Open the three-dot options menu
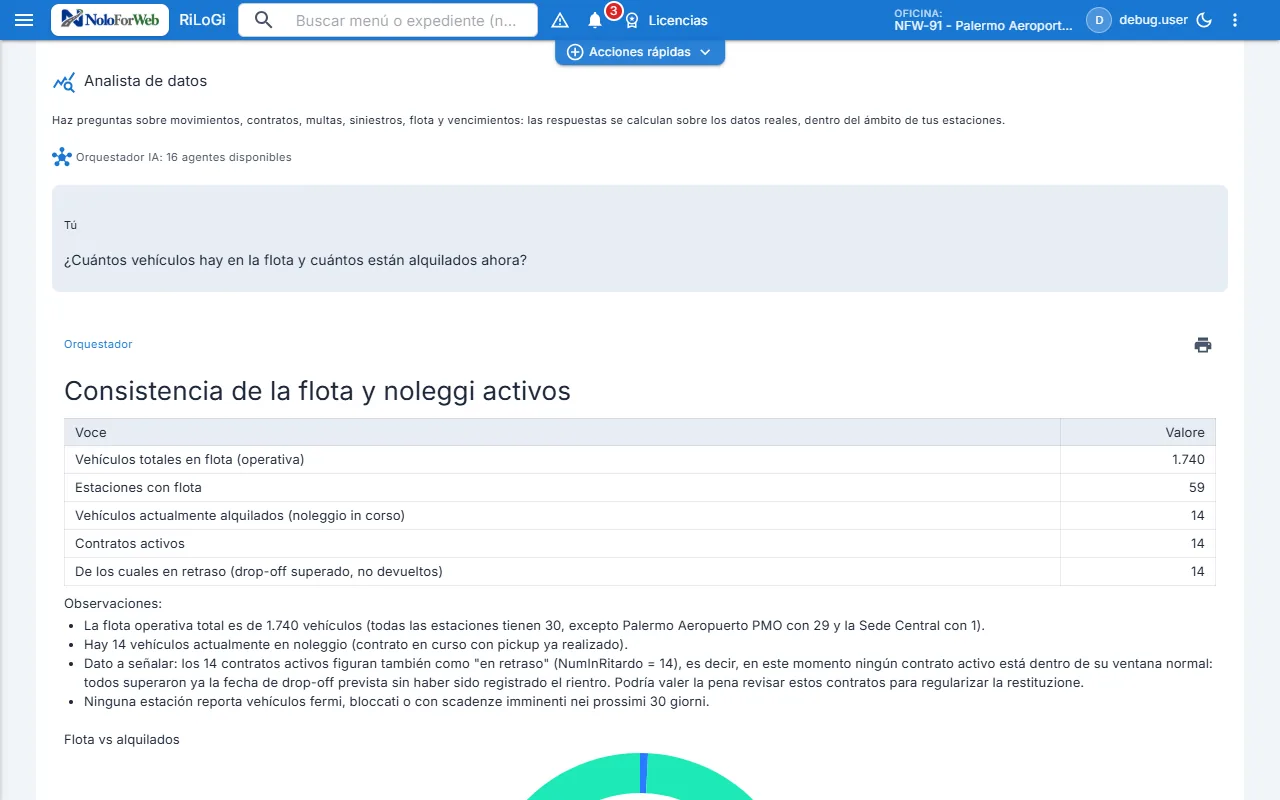1280x800 pixels. tap(1235, 20)
